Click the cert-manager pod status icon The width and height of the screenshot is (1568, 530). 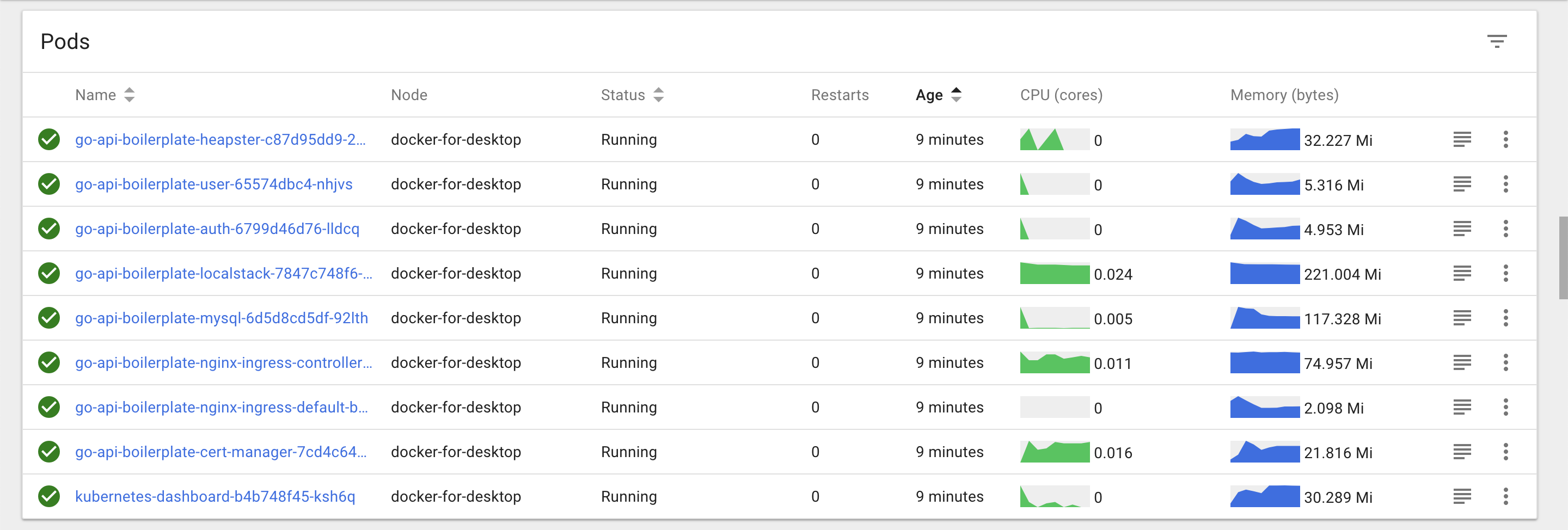48,452
